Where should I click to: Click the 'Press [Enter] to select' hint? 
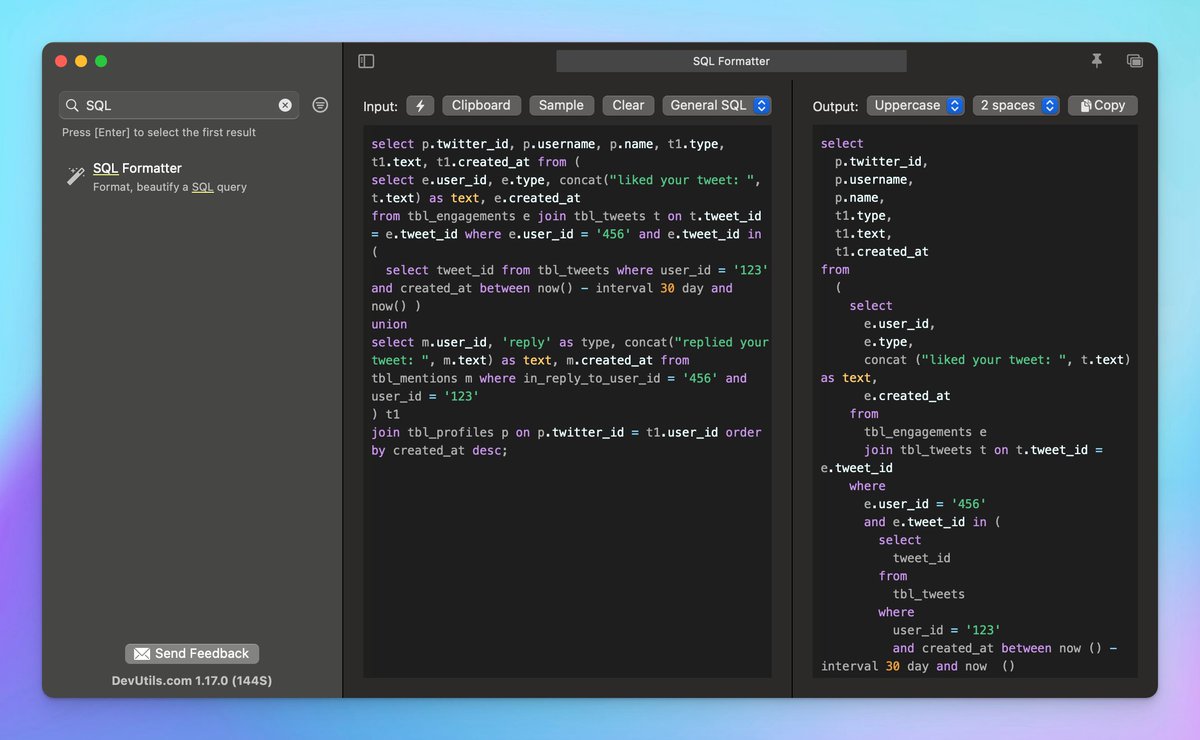pyautogui.click(x=159, y=132)
